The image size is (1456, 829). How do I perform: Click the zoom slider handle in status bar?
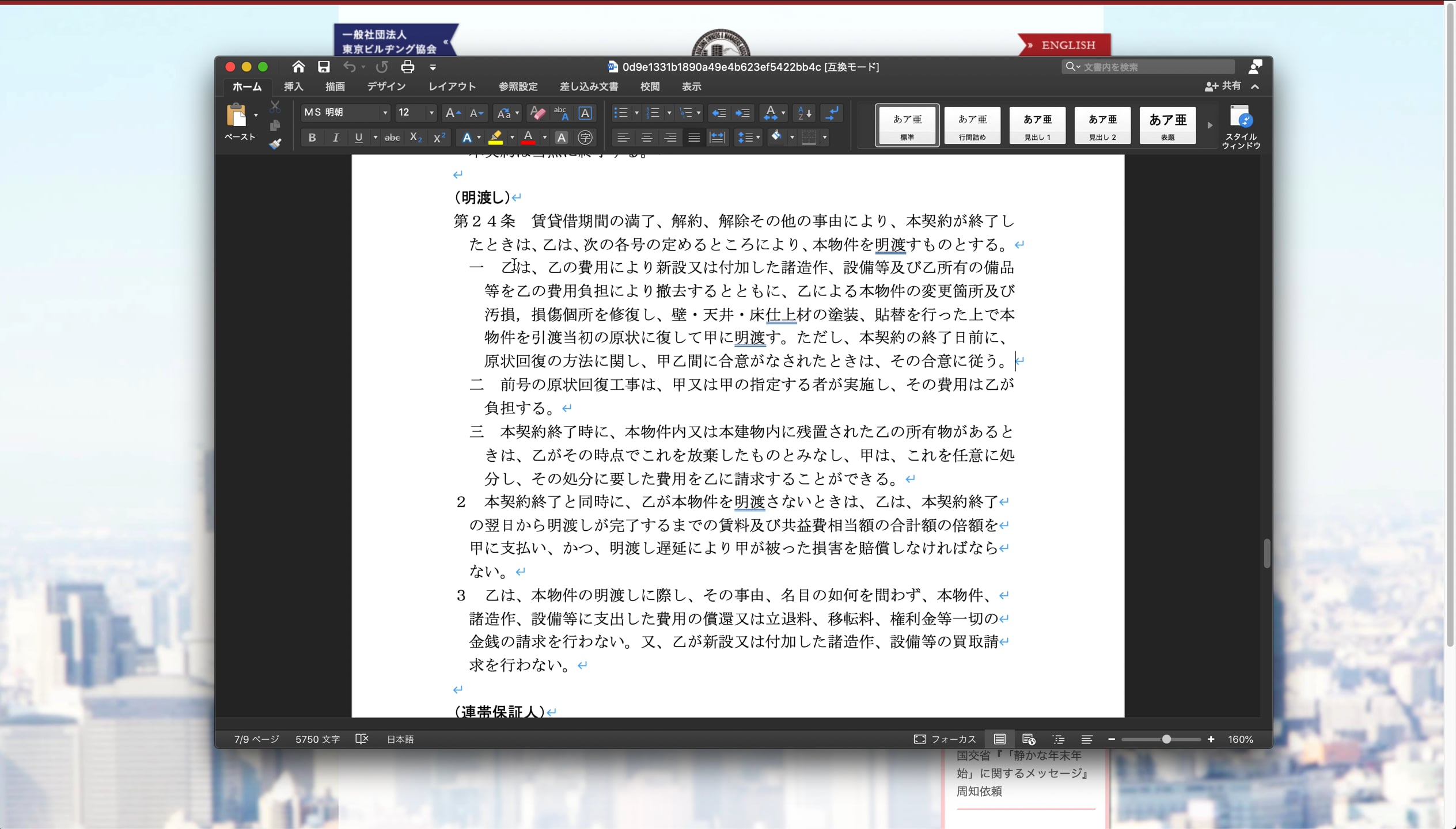point(1166,739)
